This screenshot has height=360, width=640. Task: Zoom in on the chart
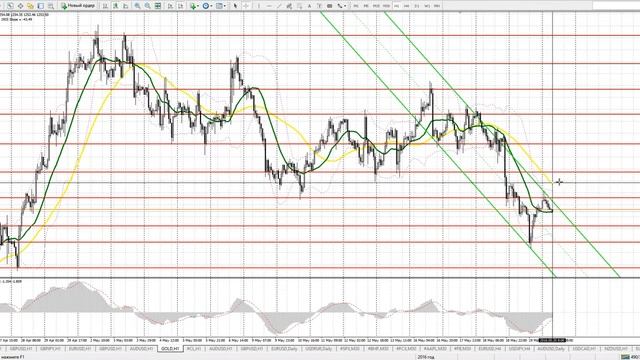(x=138, y=6)
